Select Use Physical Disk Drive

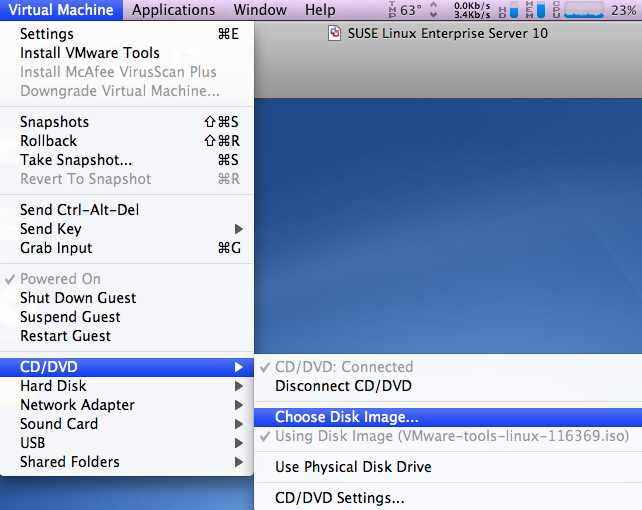[448, 467]
